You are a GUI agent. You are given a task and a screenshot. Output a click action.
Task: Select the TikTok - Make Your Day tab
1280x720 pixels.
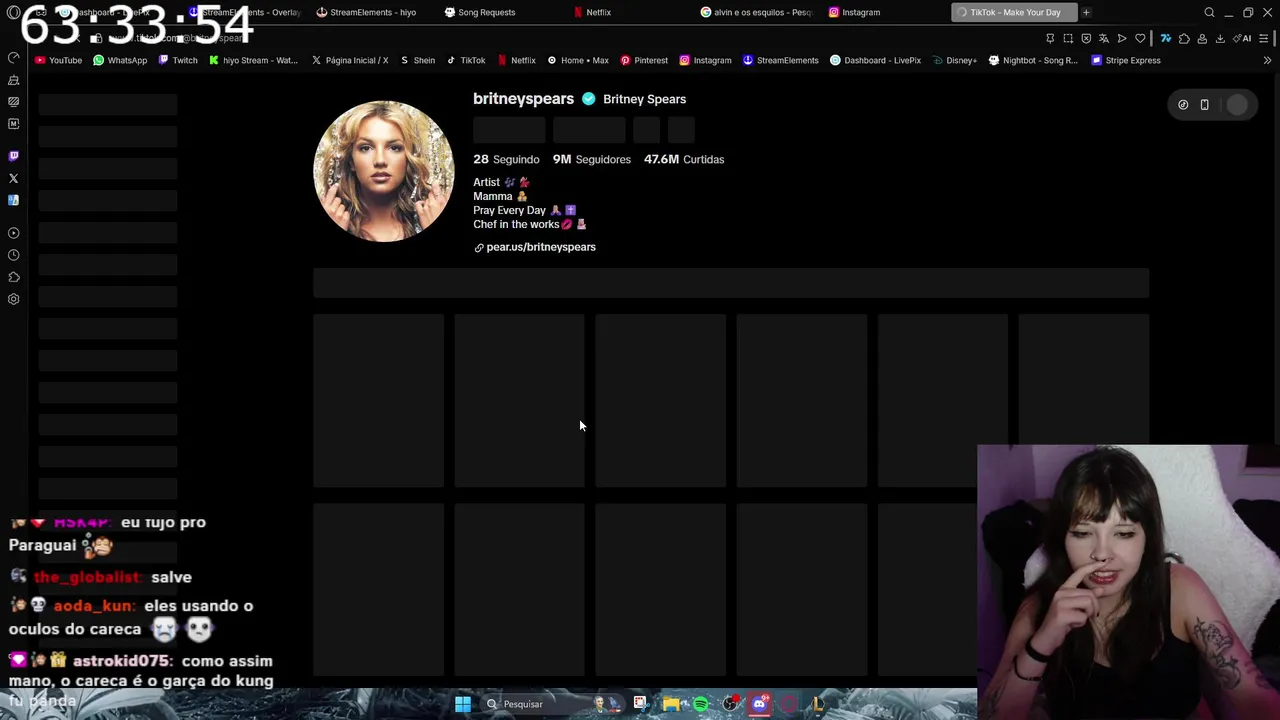tap(1014, 12)
